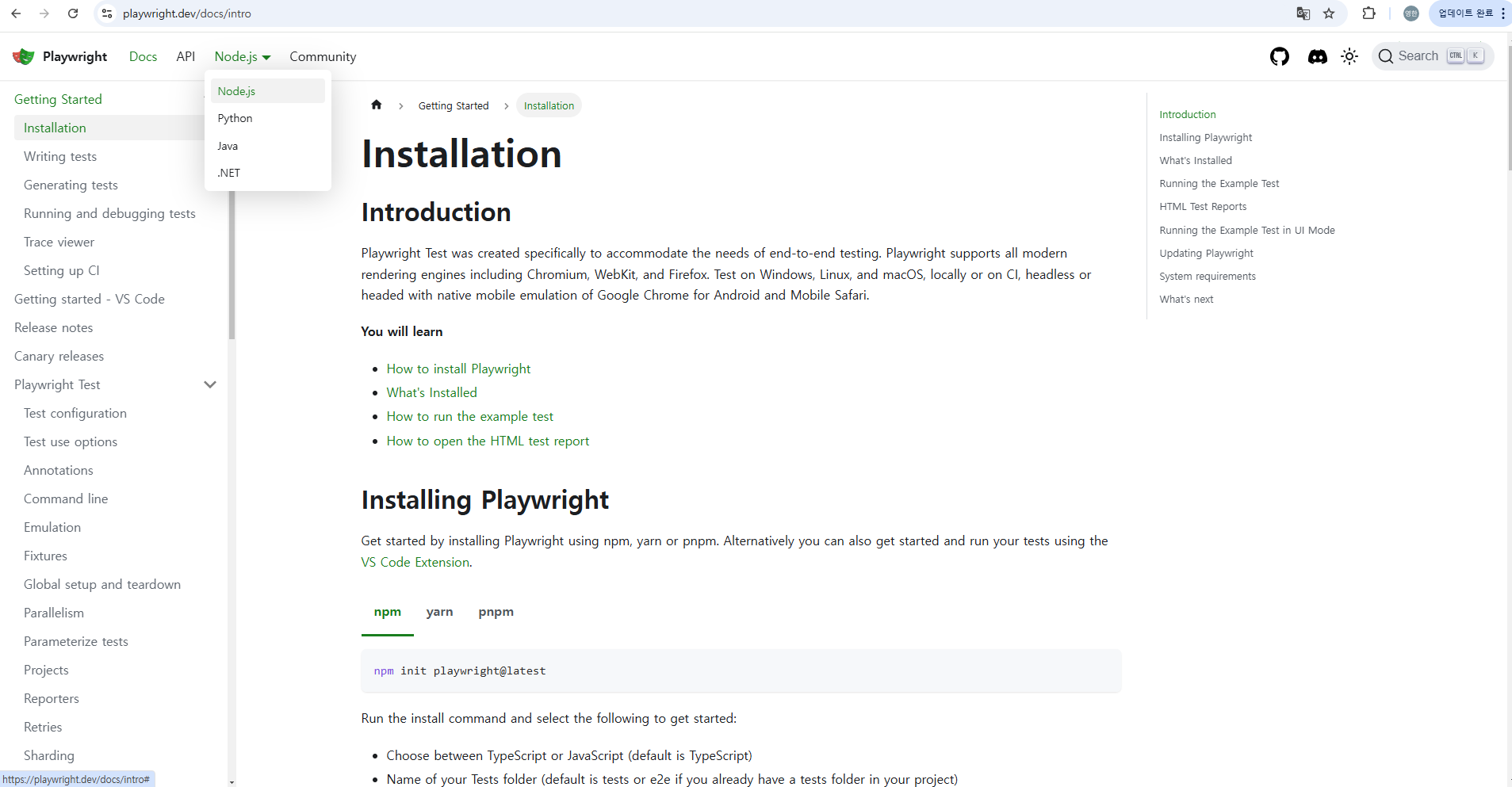View site information icon in address bar

click(x=107, y=13)
